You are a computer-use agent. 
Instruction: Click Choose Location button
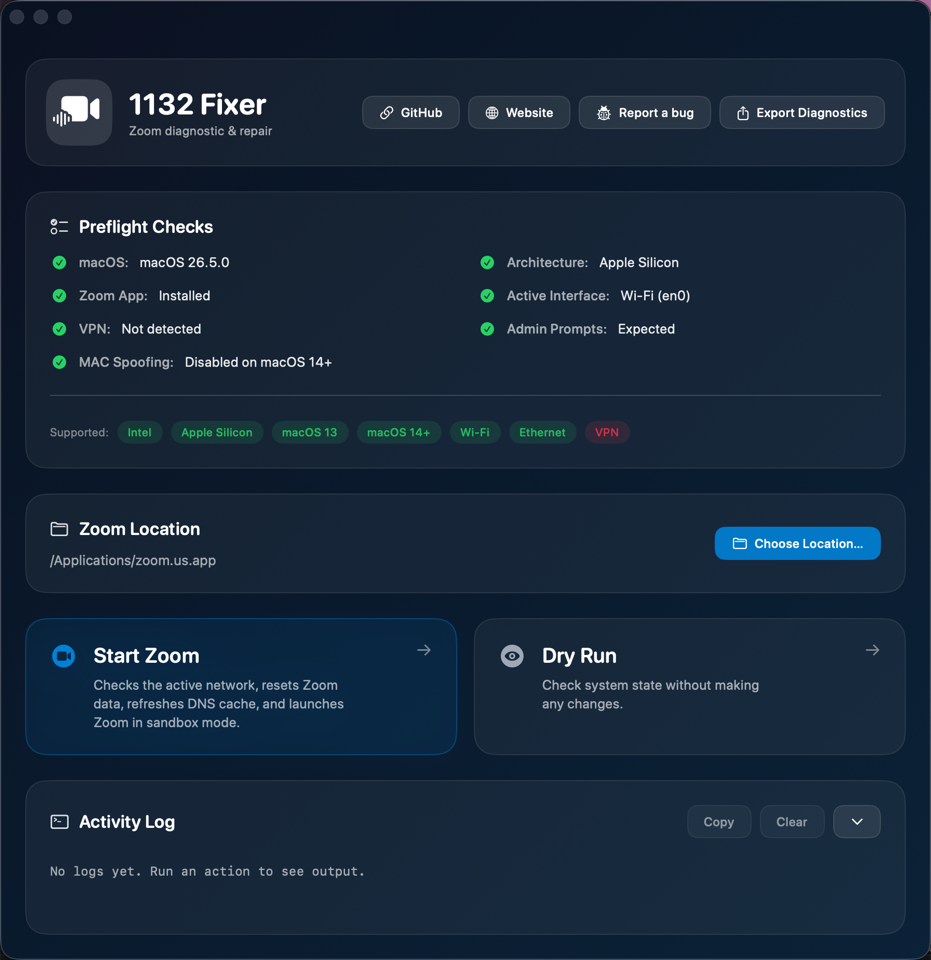click(798, 543)
